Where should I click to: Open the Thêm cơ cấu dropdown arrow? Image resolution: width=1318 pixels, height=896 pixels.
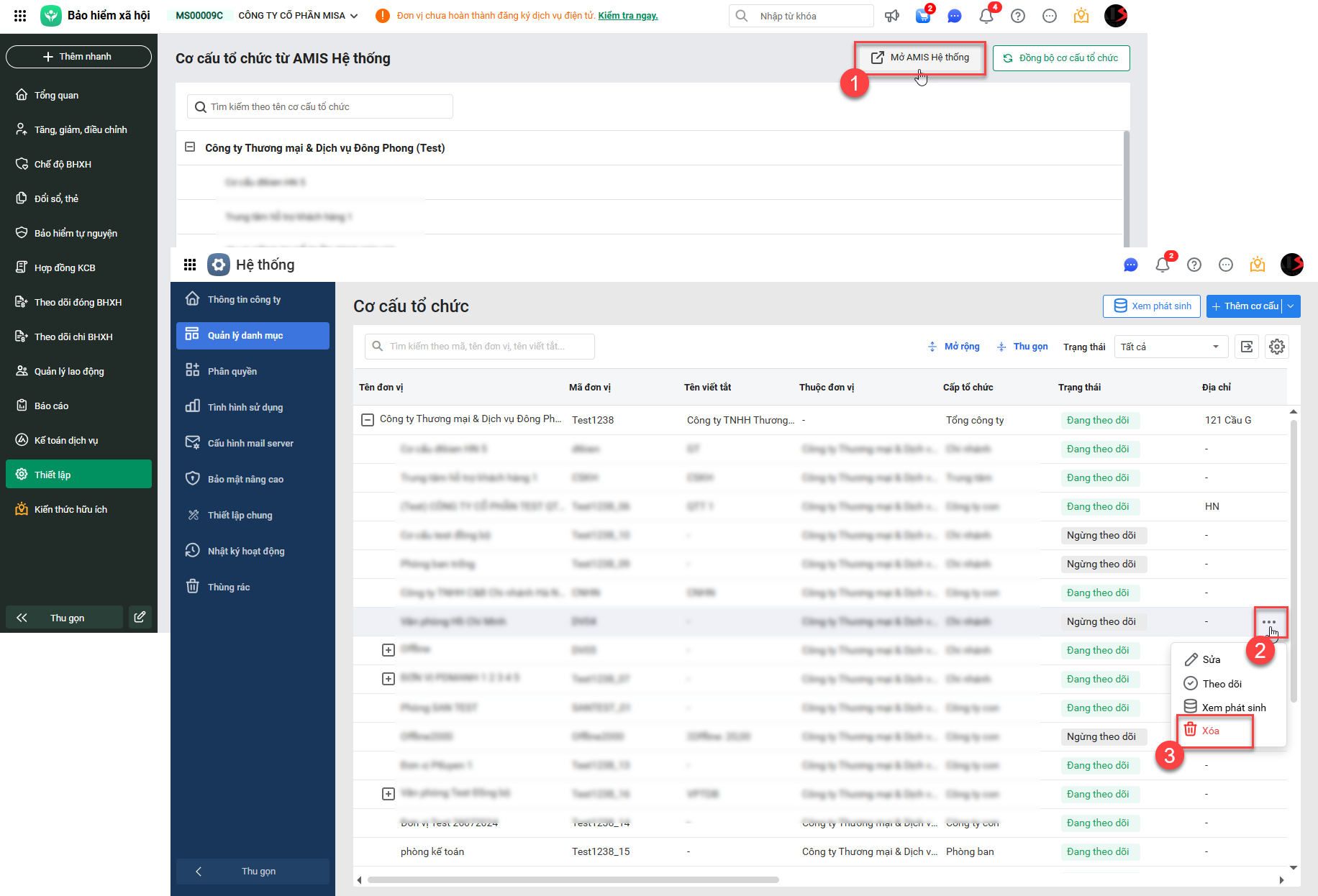(x=1291, y=306)
